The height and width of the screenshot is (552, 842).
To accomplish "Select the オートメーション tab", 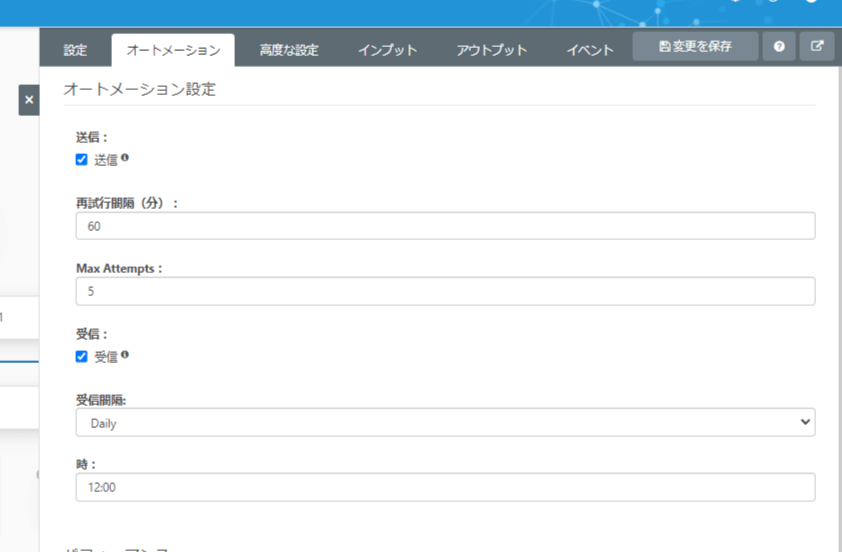I will pyautogui.click(x=173, y=50).
